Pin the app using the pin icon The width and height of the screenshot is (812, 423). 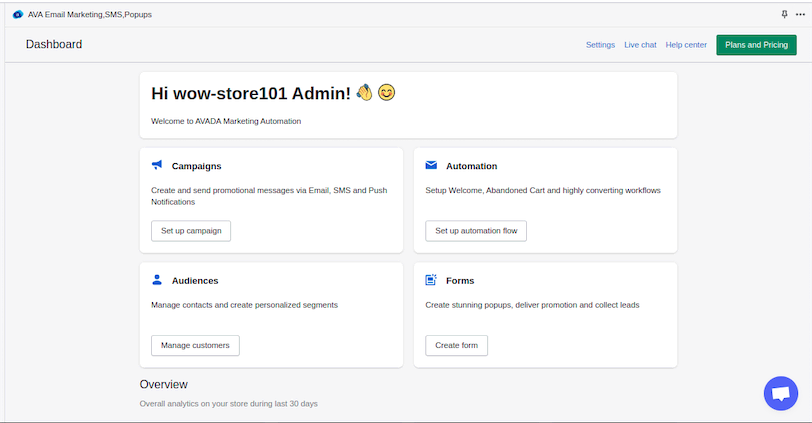pos(785,14)
